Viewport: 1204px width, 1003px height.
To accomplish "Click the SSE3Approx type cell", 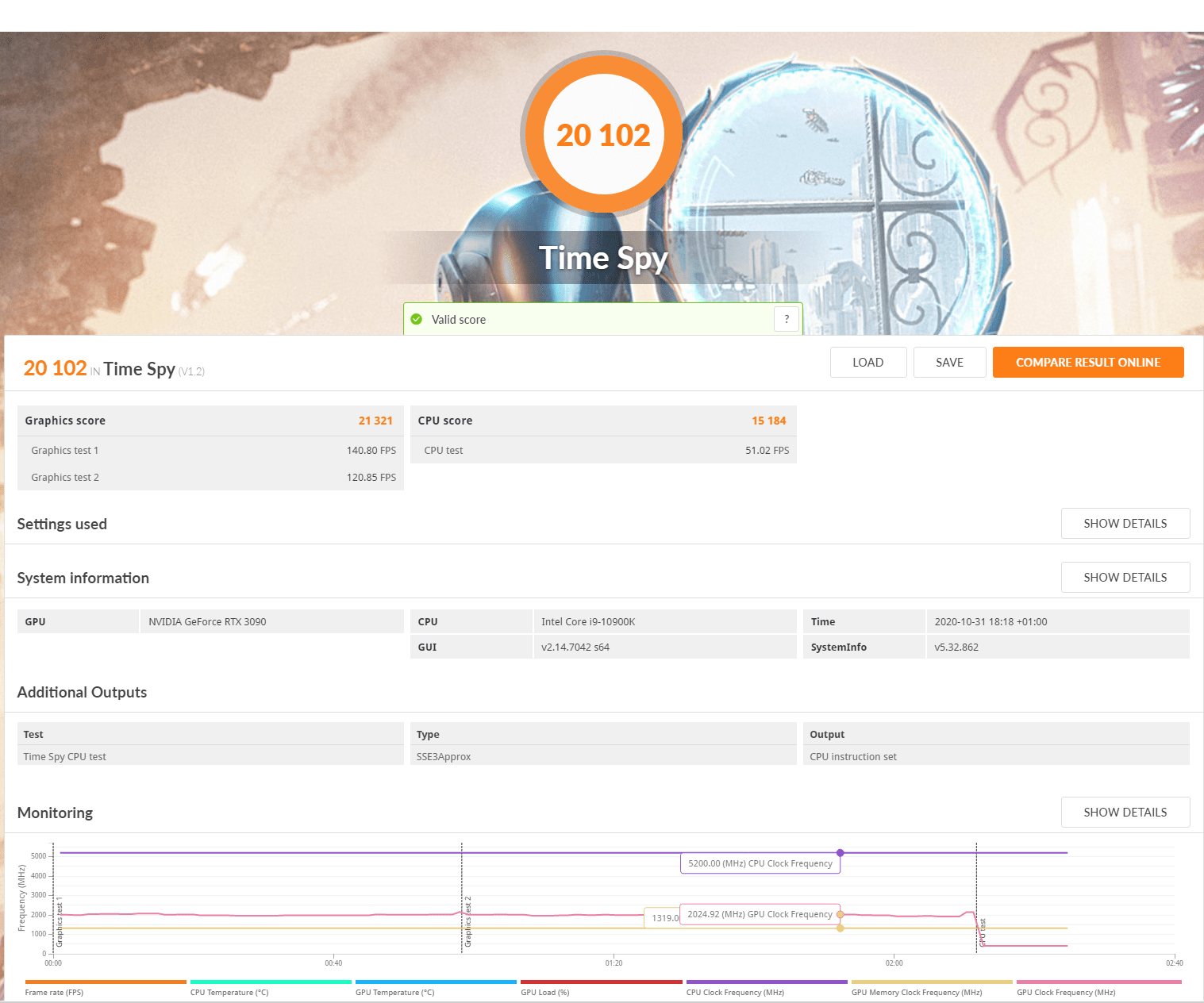I will point(603,756).
